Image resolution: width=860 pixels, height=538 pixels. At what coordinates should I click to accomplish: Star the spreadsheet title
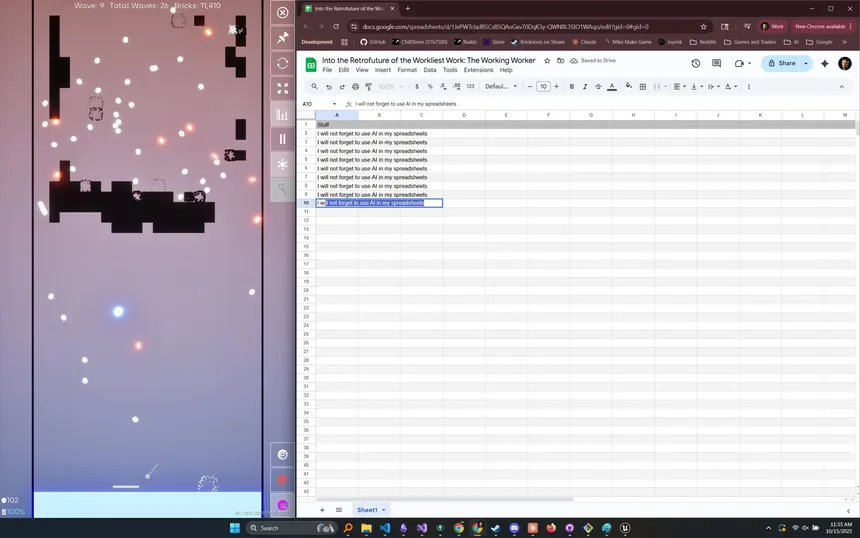point(547,61)
